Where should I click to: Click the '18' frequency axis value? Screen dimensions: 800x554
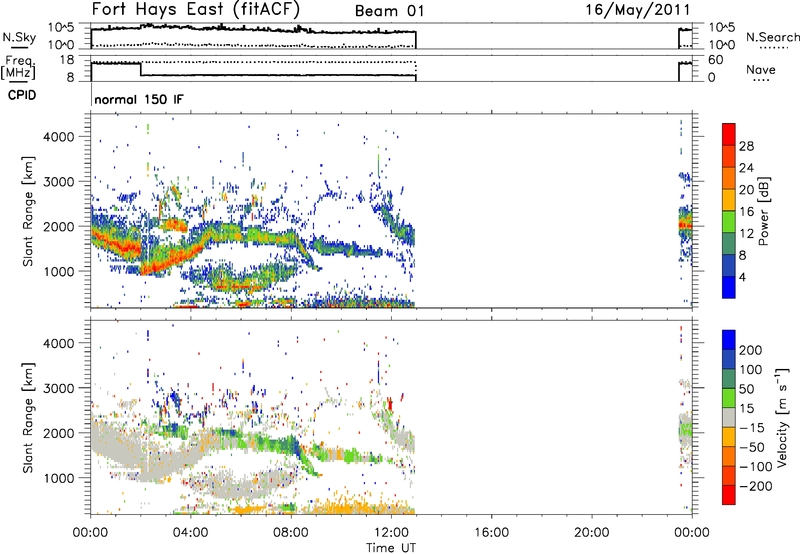pos(67,60)
